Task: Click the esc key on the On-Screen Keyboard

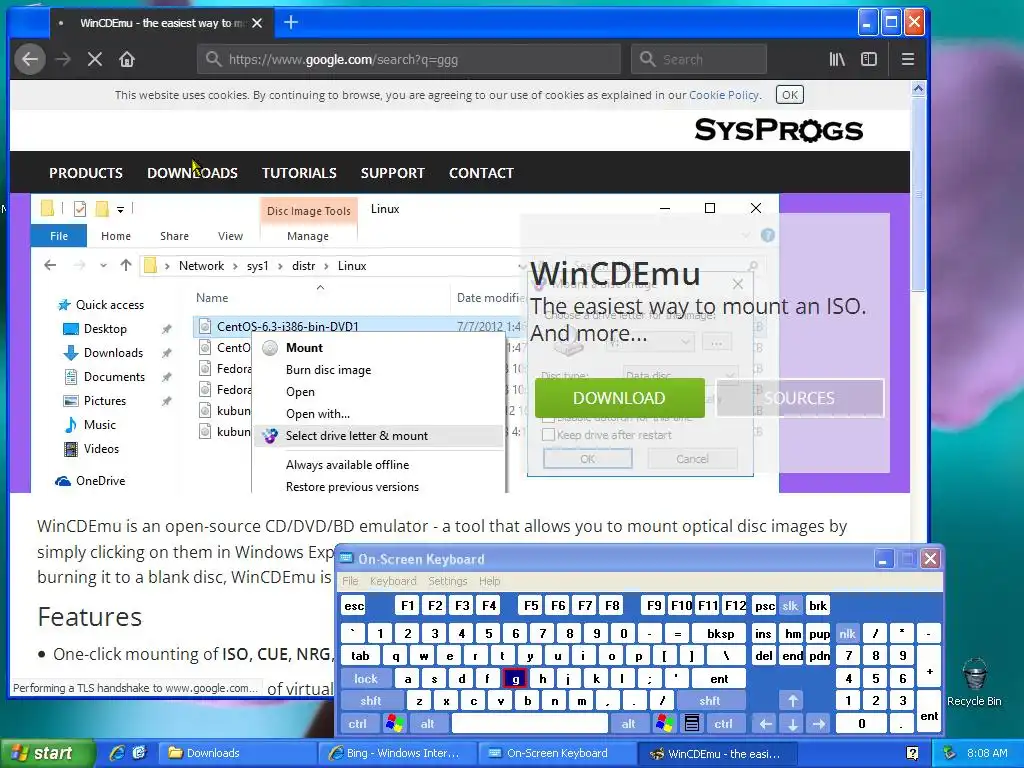Action: point(354,606)
